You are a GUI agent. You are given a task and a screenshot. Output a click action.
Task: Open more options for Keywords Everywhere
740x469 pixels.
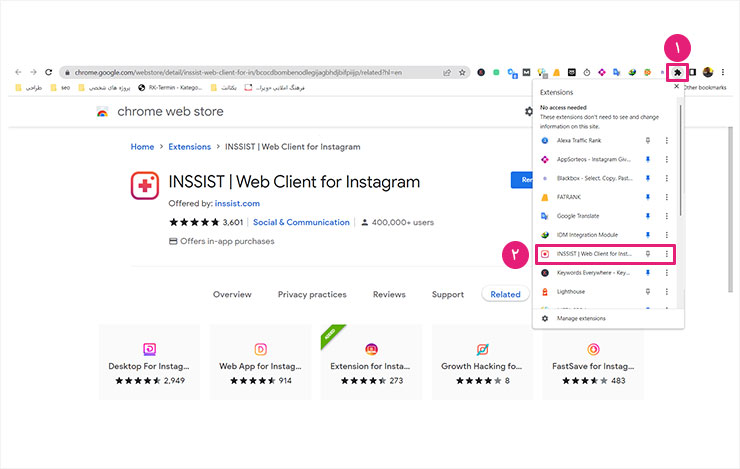point(666,273)
